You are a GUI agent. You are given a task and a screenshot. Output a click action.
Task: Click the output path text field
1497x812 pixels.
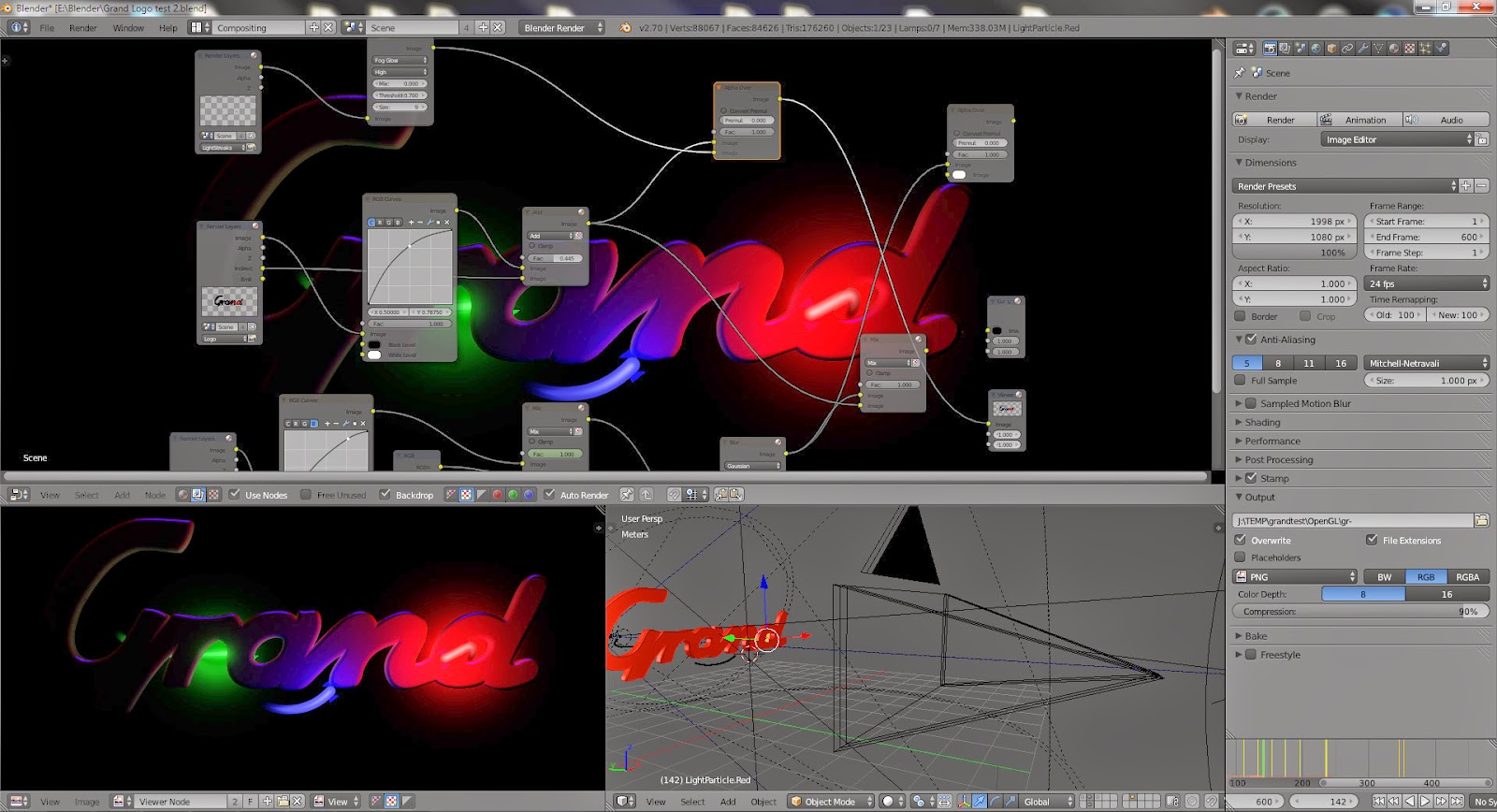point(1353,520)
